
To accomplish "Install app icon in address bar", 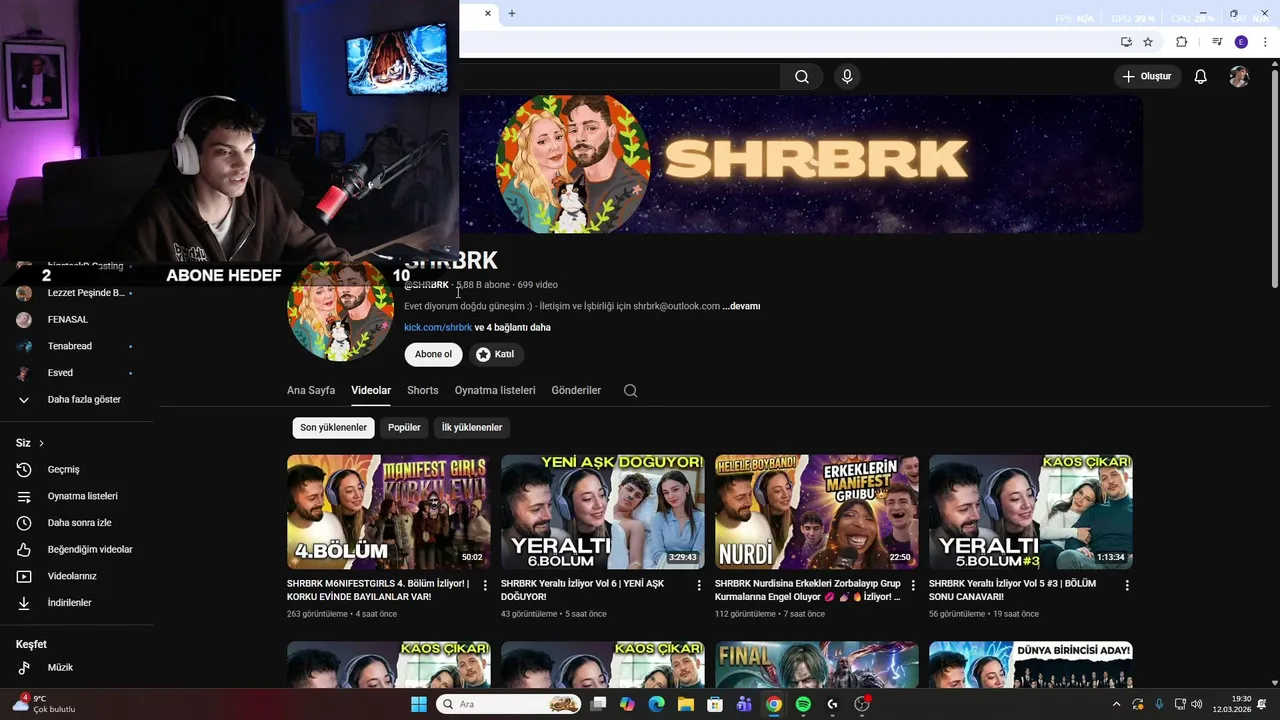I will click(1126, 42).
